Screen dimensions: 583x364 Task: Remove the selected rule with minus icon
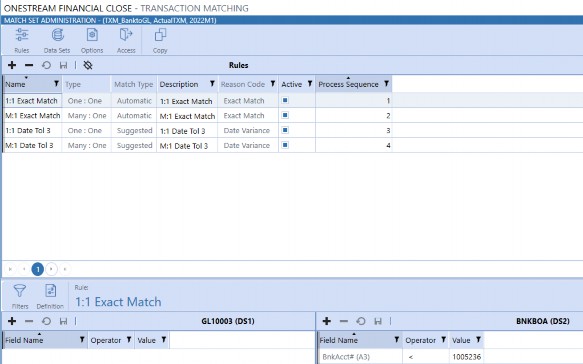(29, 65)
